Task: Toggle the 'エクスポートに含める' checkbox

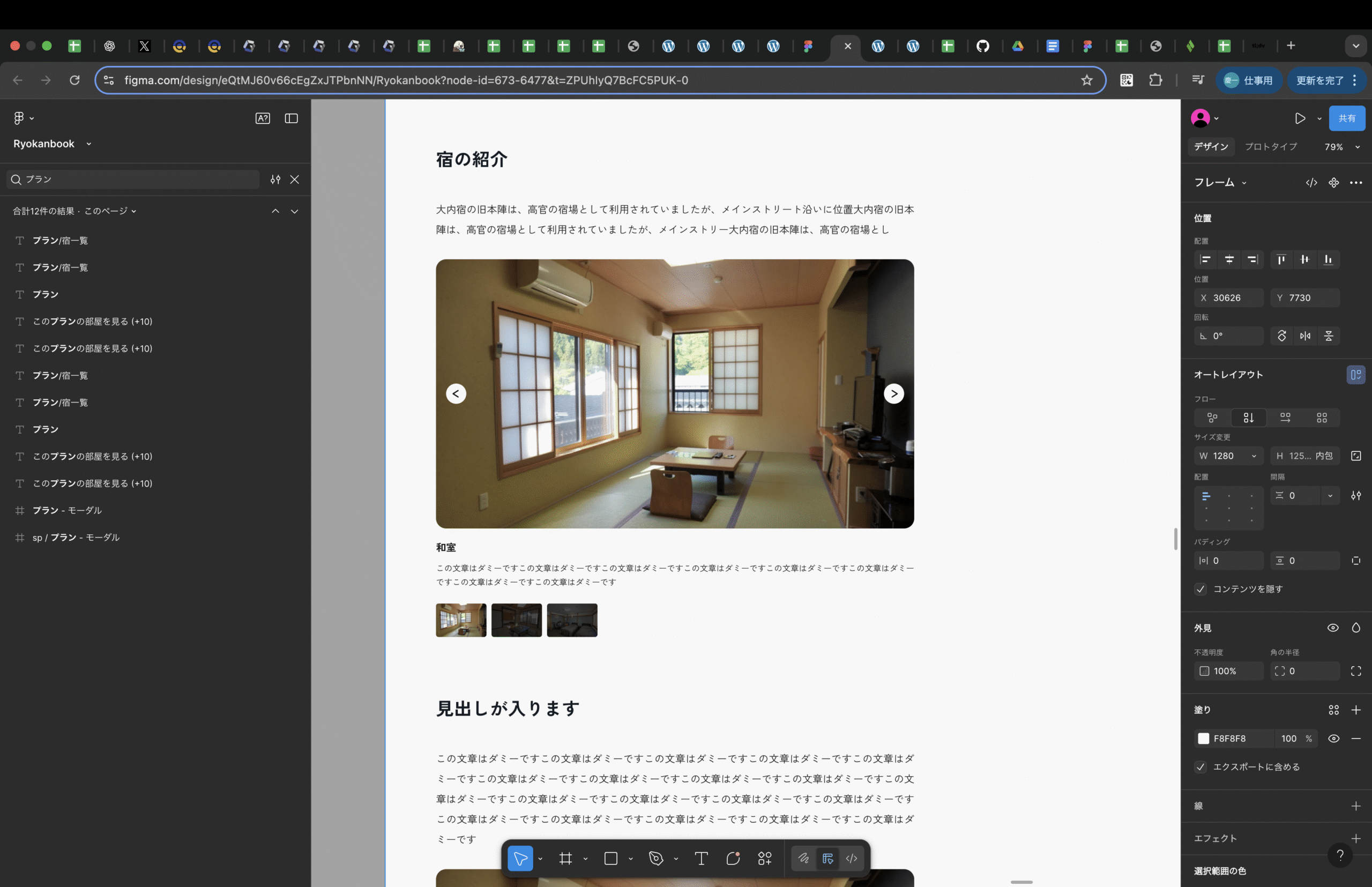Action: tap(1201, 766)
